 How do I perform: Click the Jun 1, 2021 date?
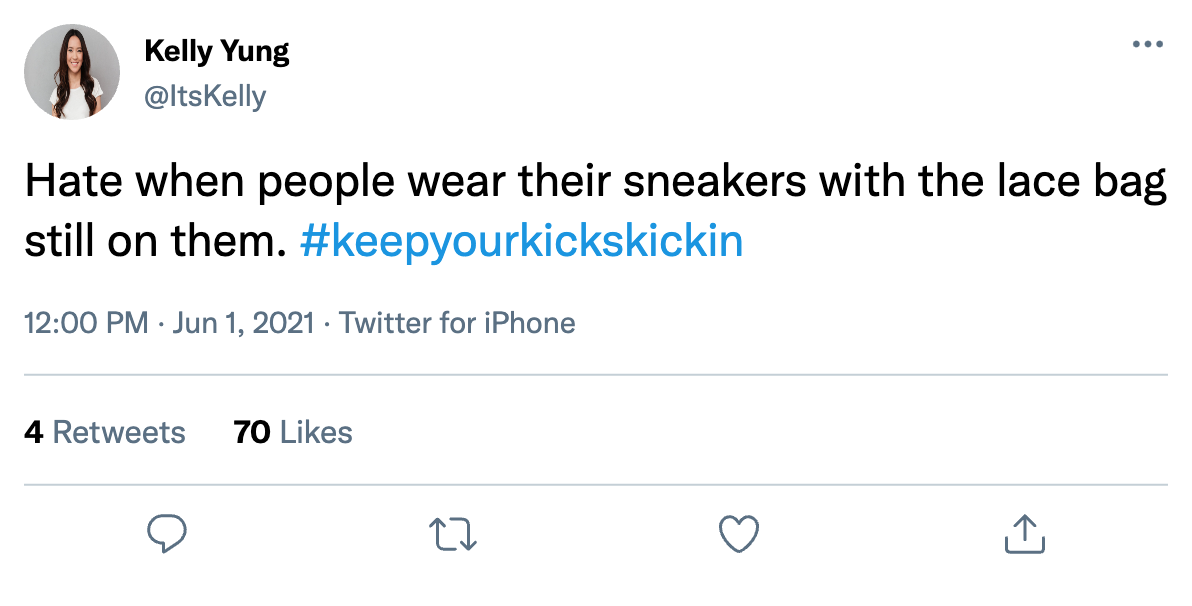(x=245, y=324)
